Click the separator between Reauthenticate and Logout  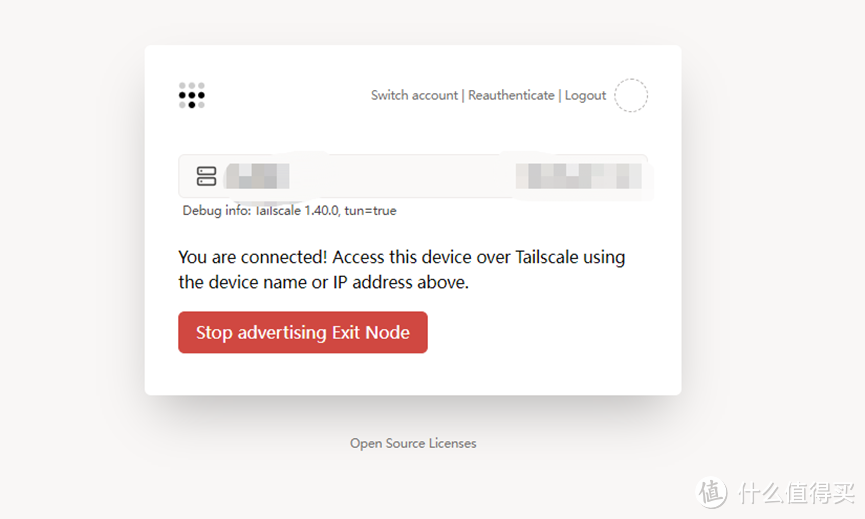560,95
